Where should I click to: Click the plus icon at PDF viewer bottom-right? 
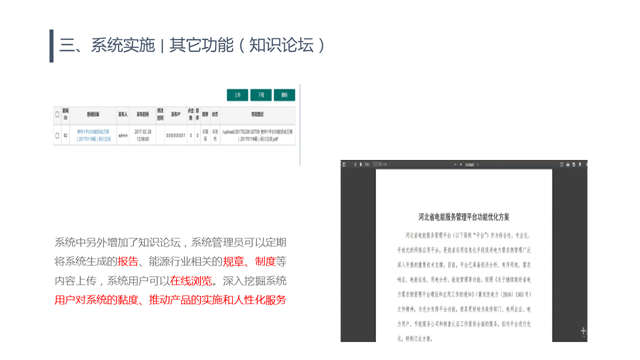click(583, 331)
